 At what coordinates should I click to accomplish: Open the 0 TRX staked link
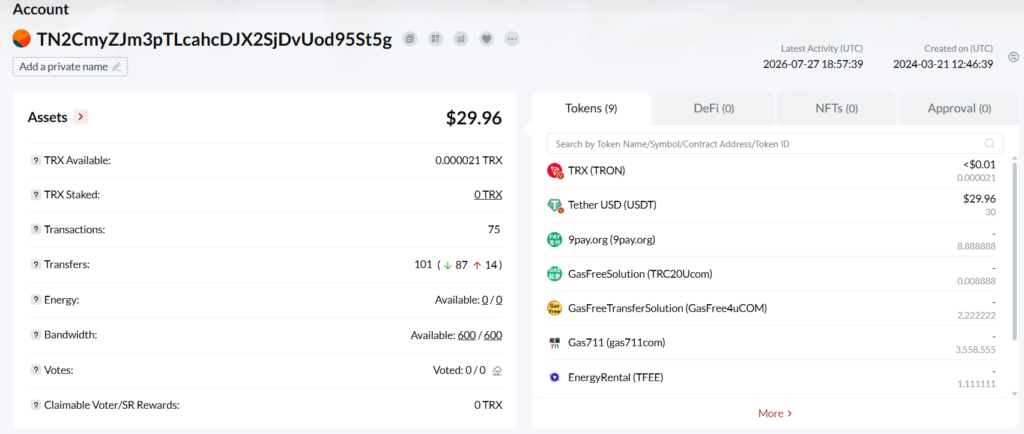point(488,195)
